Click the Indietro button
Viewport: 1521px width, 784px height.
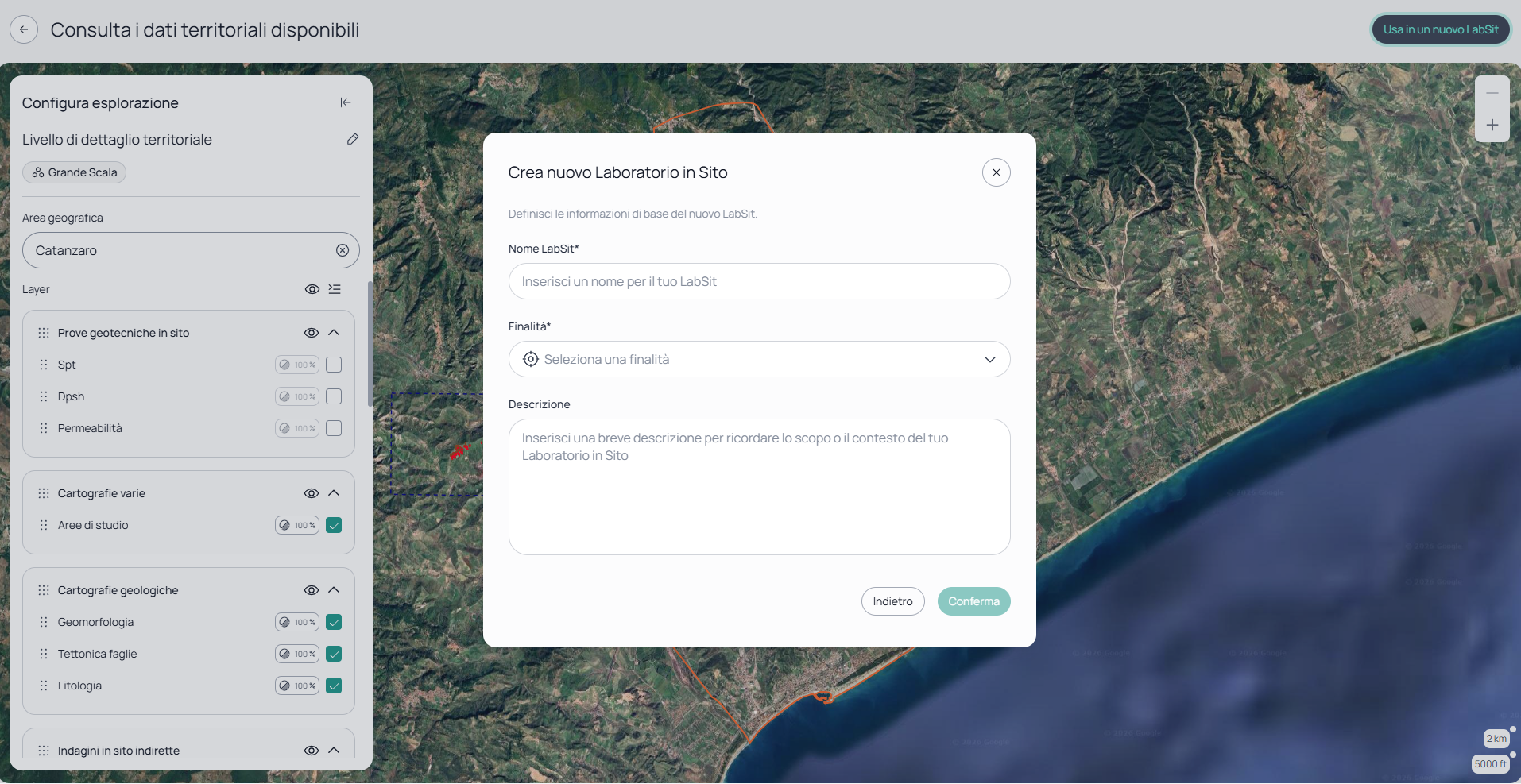tap(892, 601)
